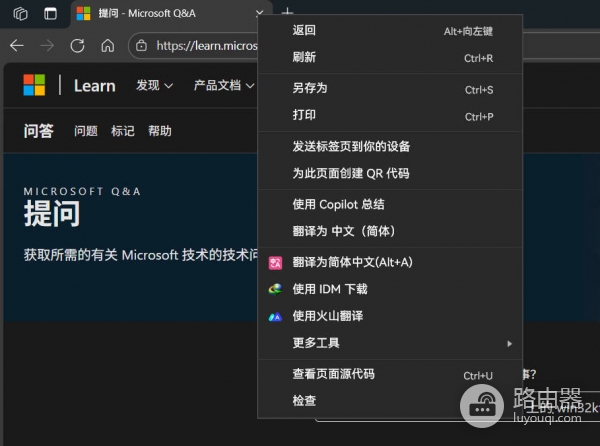Expand the 产品文档 dropdown
This screenshot has width=600, height=446.
pyautogui.click(x=223, y=85)
